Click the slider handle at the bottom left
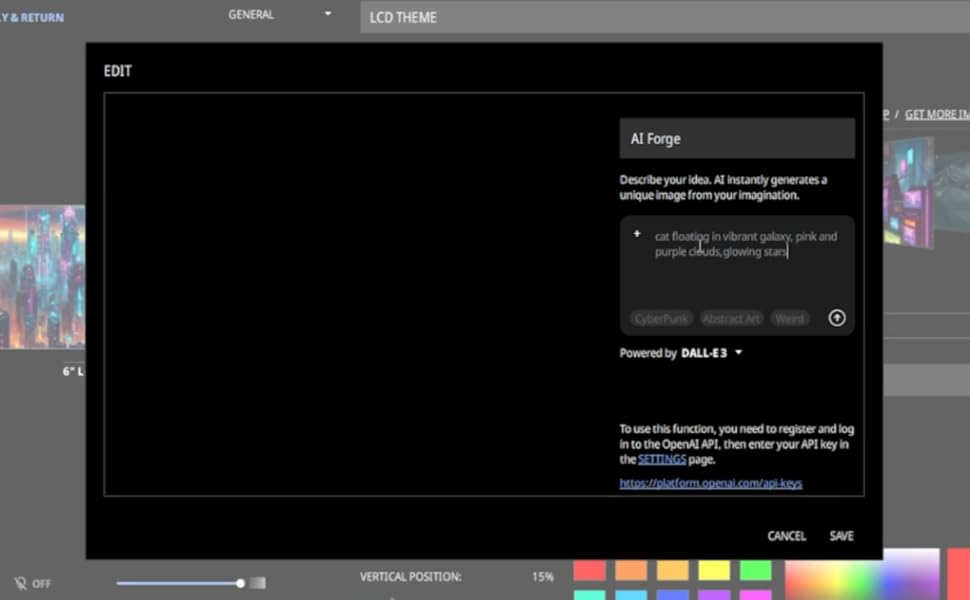 [x=240, y=583]
